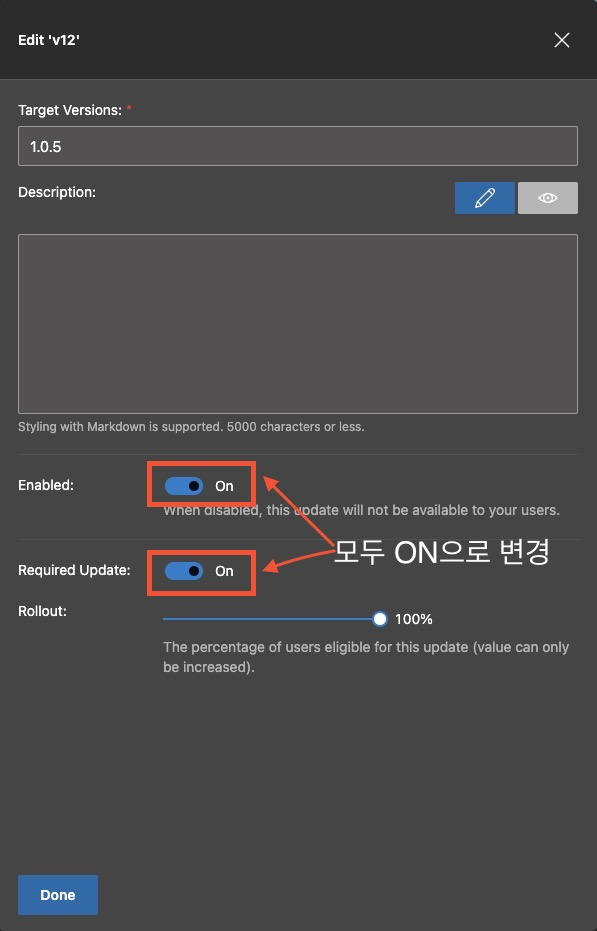Click the Rollout slider handle
The image size is (597, 931).
click(380, 619)
